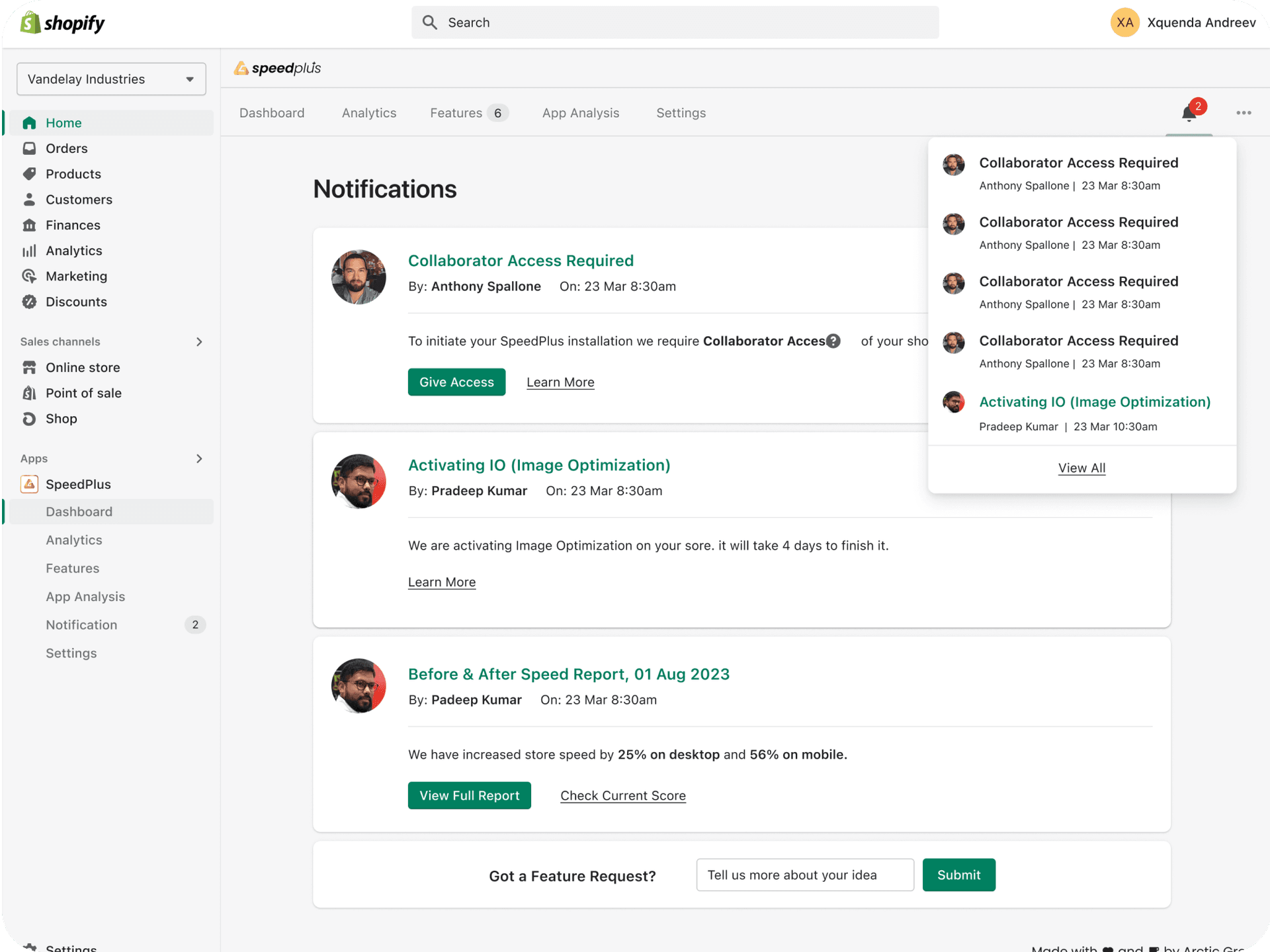Click the Xquenda Andreev account name
This screenshot has height=952, width=1270.
tap(1201, 22)
